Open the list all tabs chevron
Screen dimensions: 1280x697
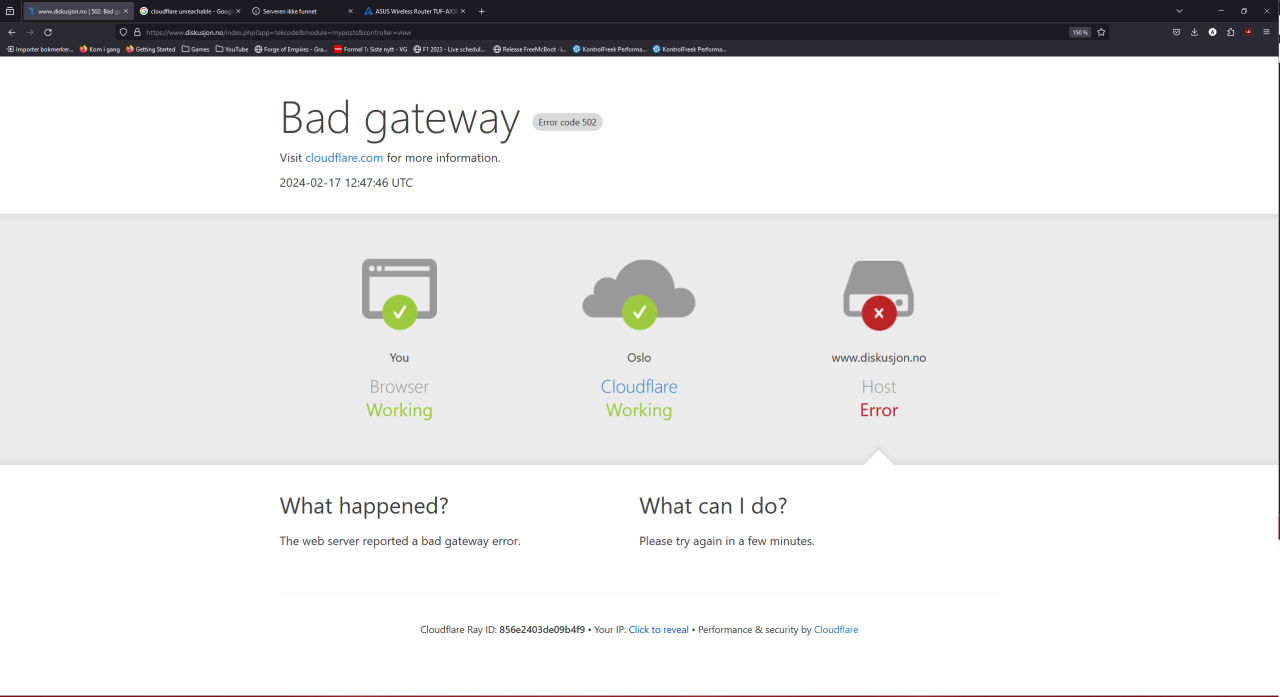point(1179,11)
